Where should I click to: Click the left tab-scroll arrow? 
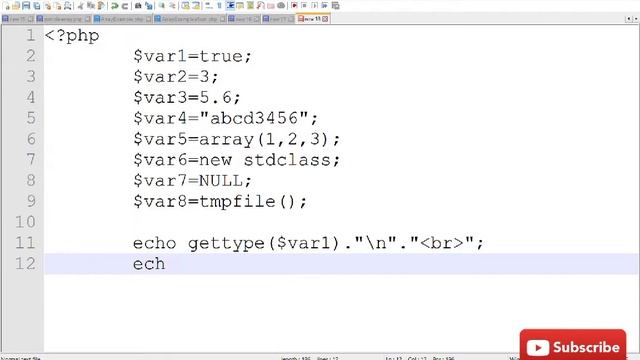tap(629, 19)
